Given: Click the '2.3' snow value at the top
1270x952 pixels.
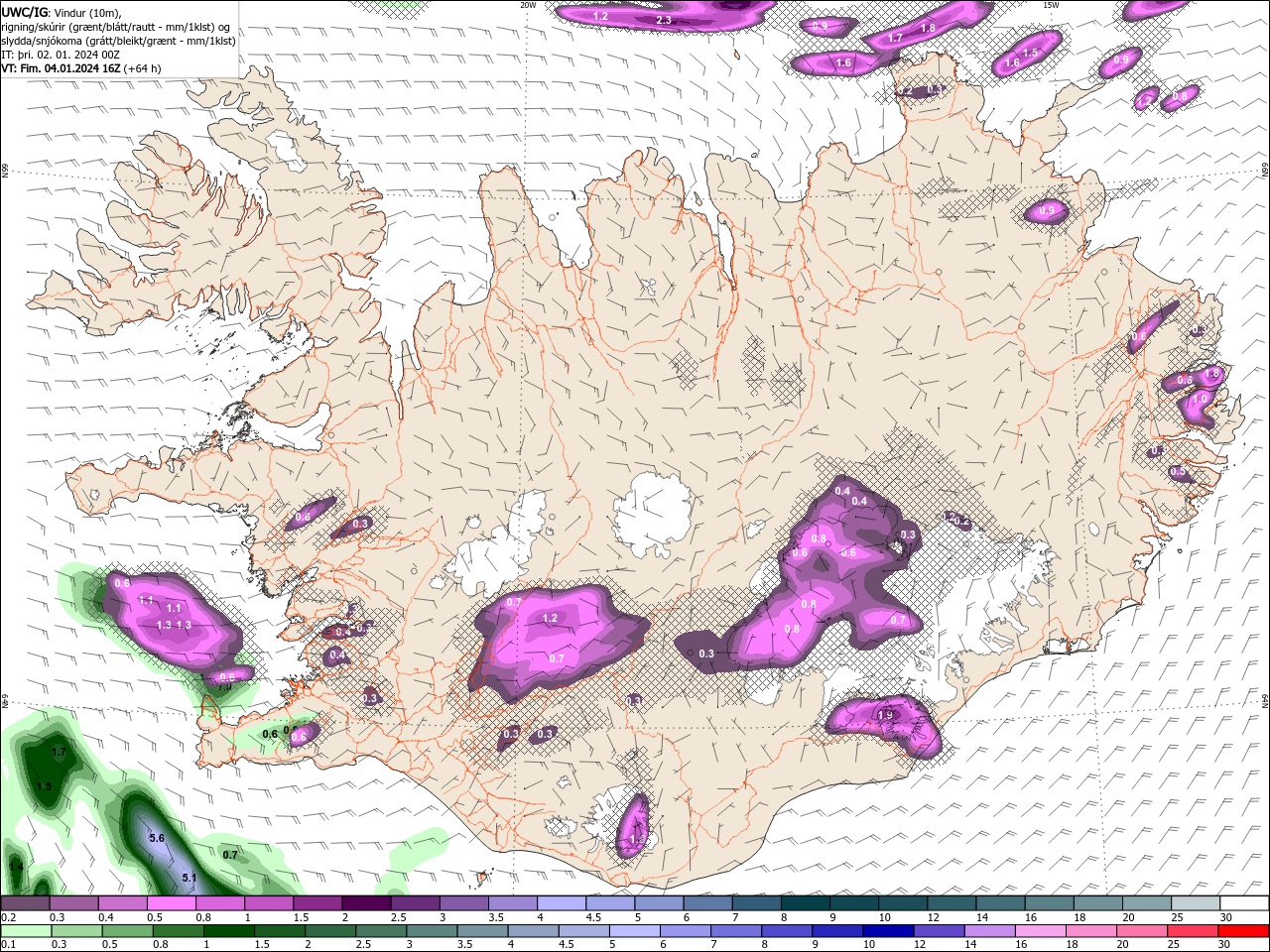Looking at the screenshot, I should click(664, 20).
